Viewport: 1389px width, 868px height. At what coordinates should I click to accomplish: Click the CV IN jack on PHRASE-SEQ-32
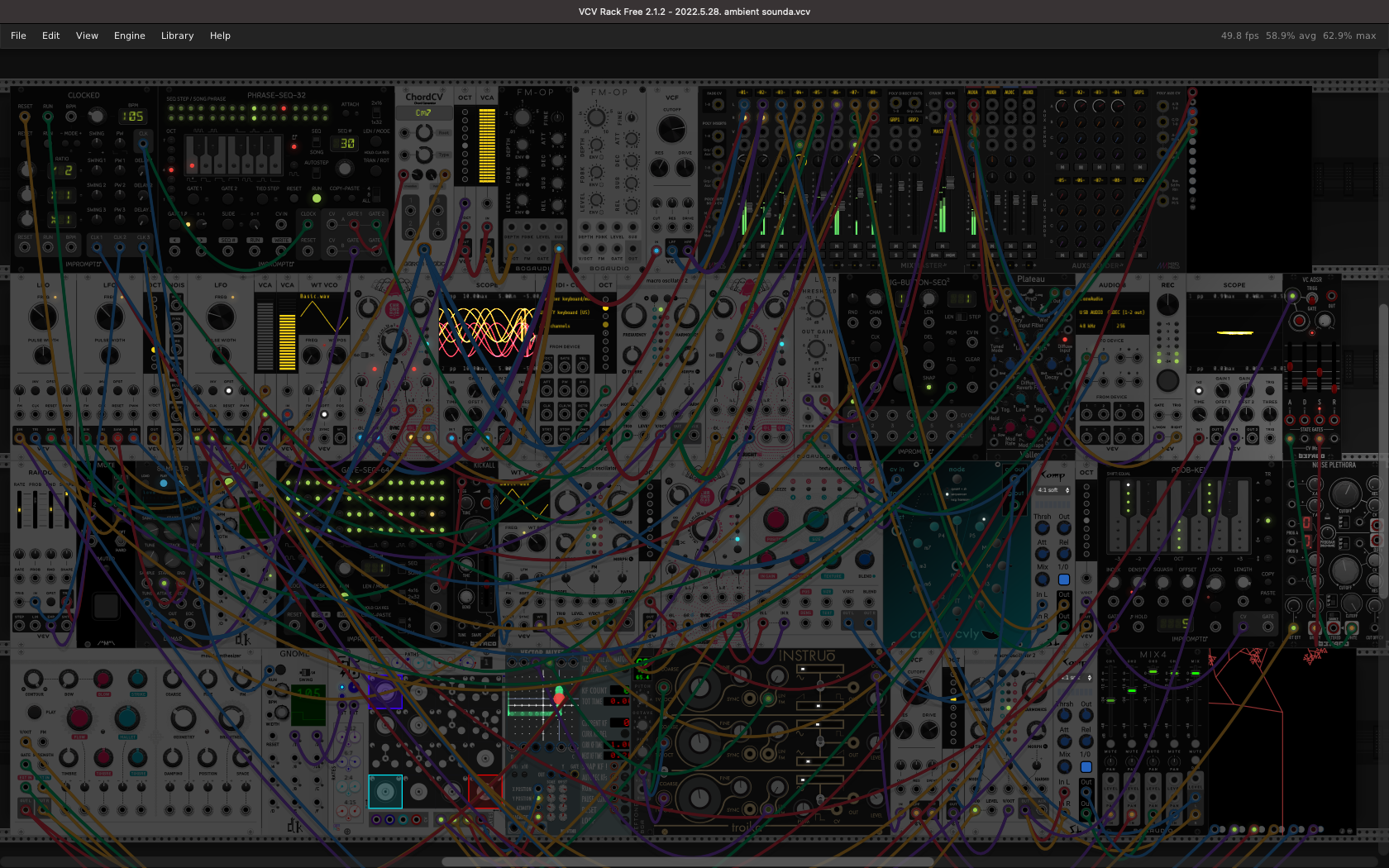coord(281,224)
